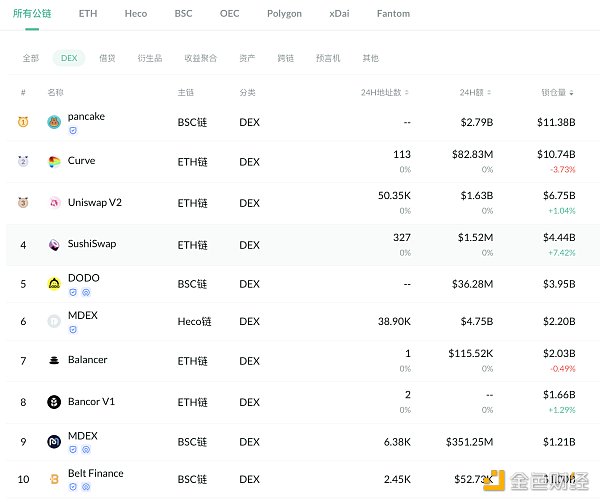Select the 借贷 category filter

click(x=107, y=59)
